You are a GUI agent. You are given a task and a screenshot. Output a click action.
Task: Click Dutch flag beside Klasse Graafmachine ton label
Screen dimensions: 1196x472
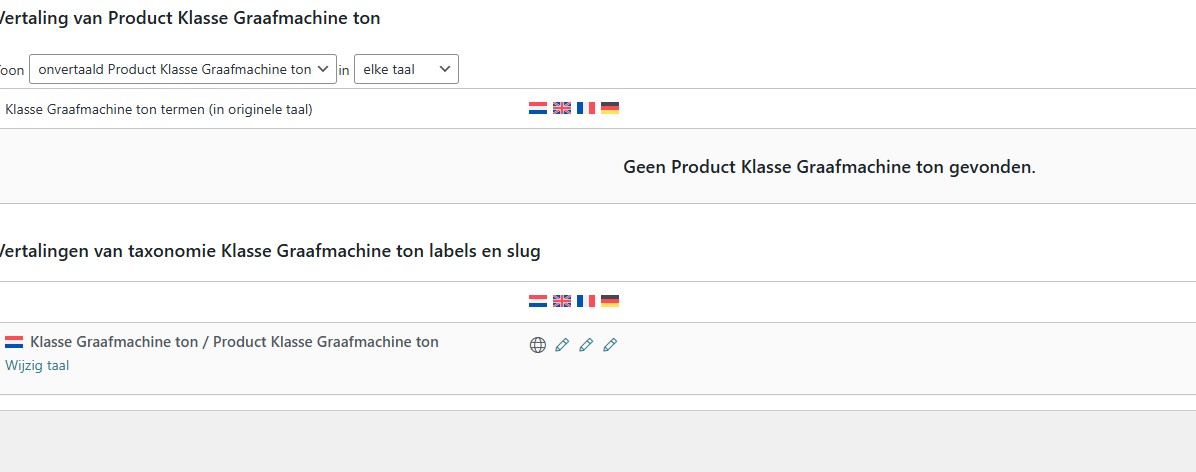14,342
